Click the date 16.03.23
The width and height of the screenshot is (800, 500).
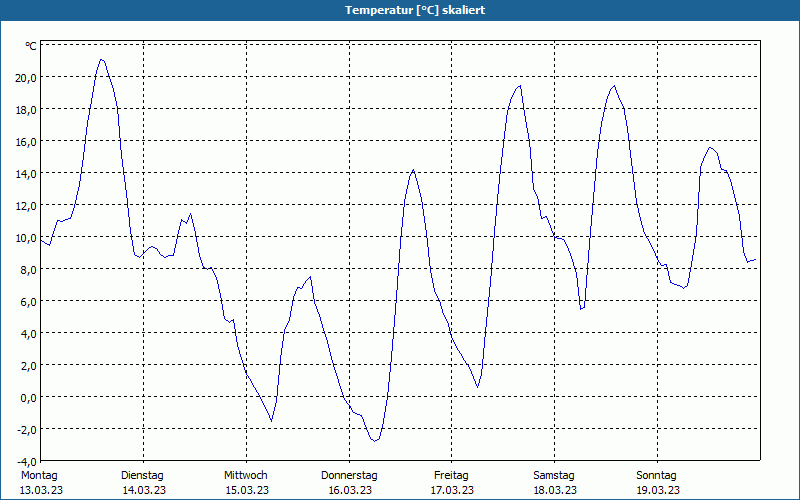tap(350, 490)
